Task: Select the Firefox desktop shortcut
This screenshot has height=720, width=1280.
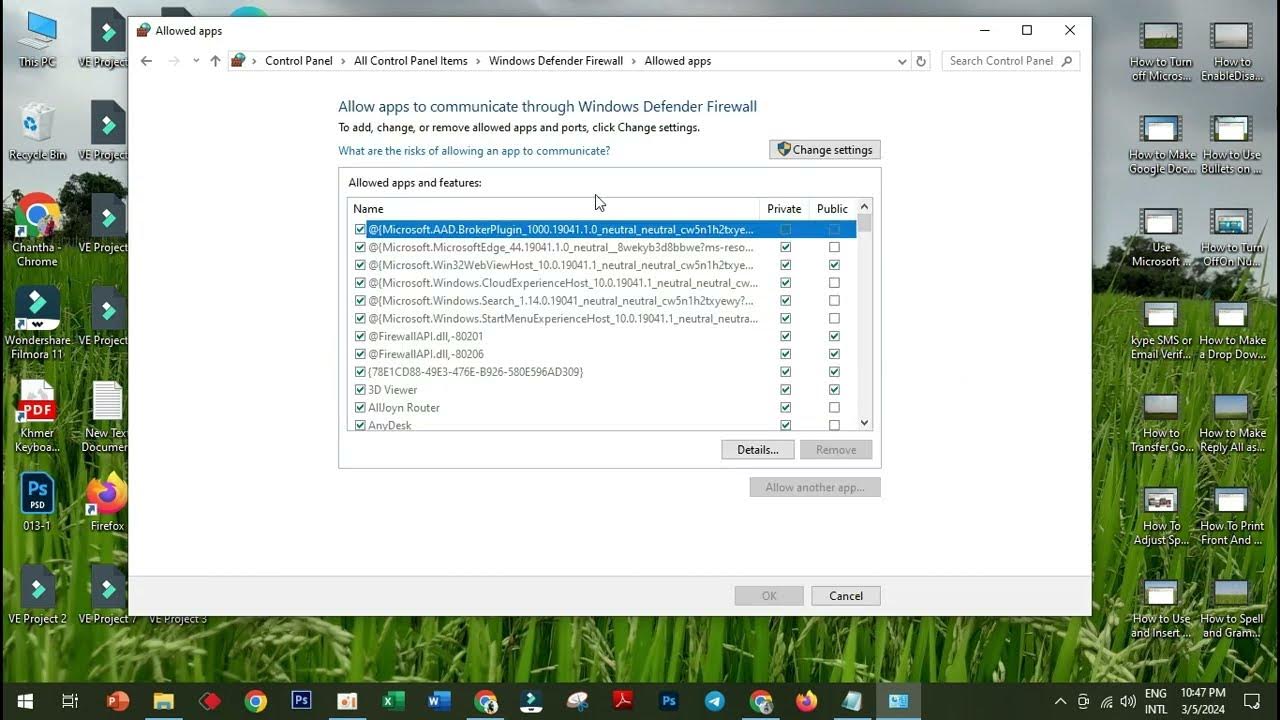Action: (x=107, y=503)
